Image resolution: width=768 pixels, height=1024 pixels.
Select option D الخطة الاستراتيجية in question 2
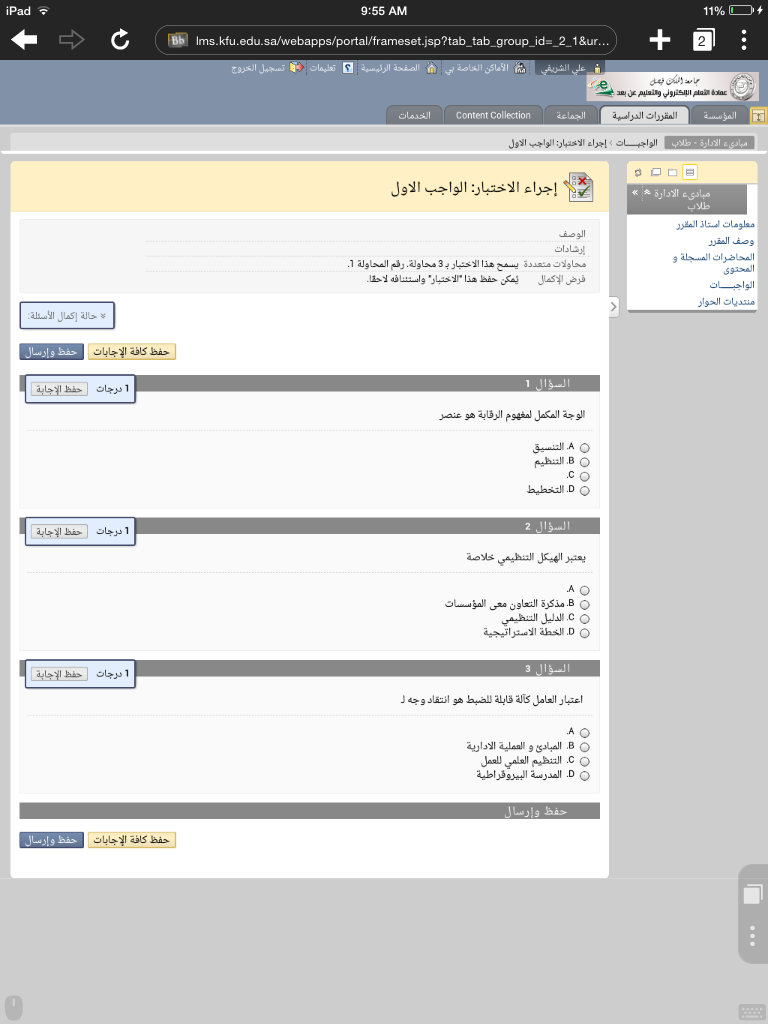click(x=584, y=633)
